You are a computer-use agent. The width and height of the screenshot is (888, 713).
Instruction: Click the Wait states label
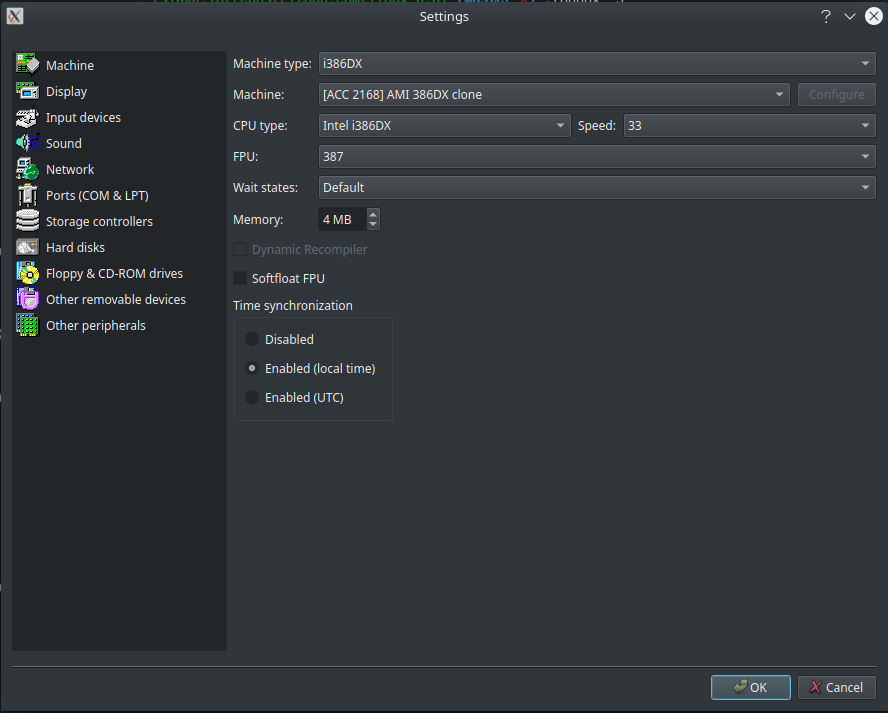[266, 187]
